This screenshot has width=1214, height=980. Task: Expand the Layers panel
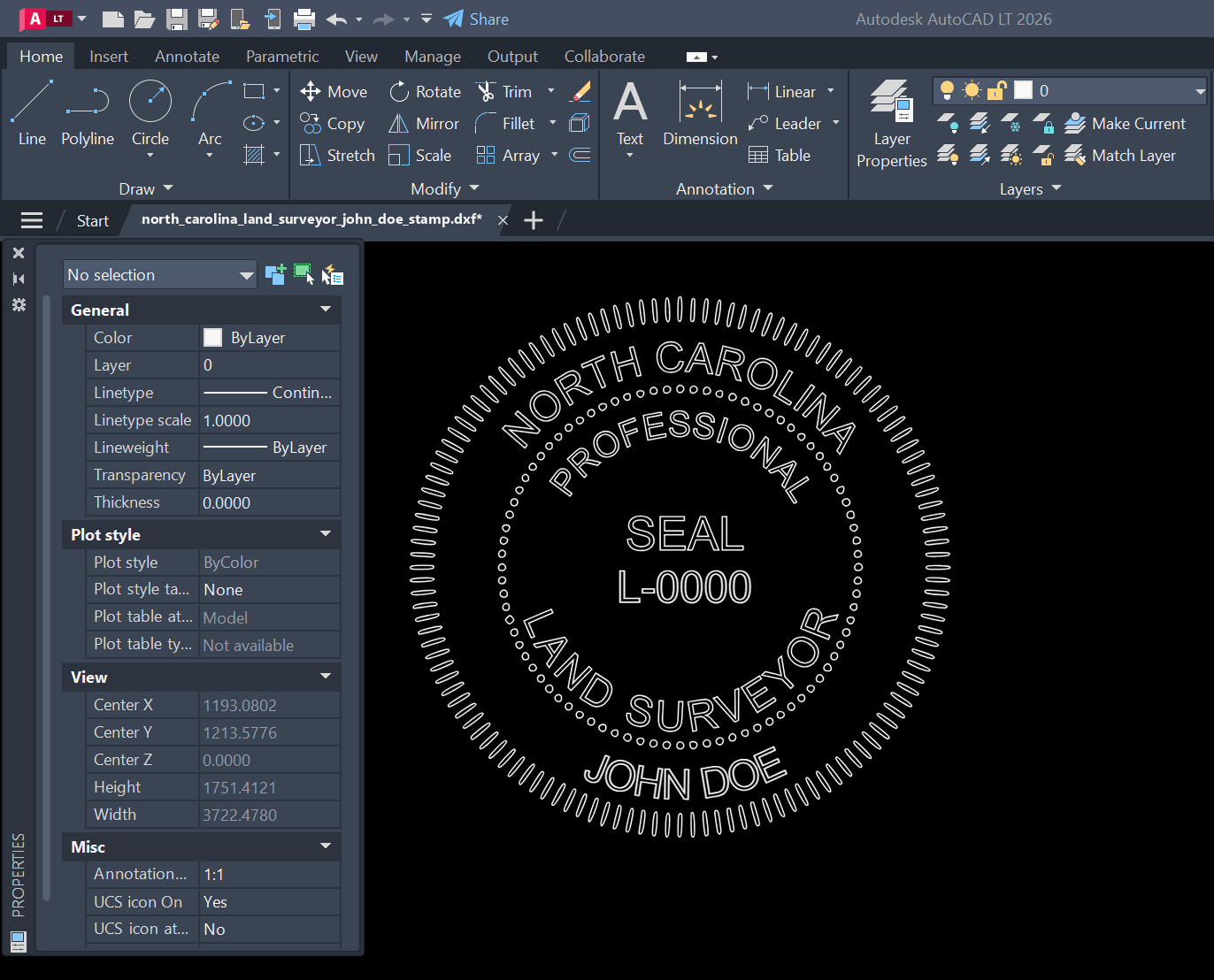pos(1031,188)
